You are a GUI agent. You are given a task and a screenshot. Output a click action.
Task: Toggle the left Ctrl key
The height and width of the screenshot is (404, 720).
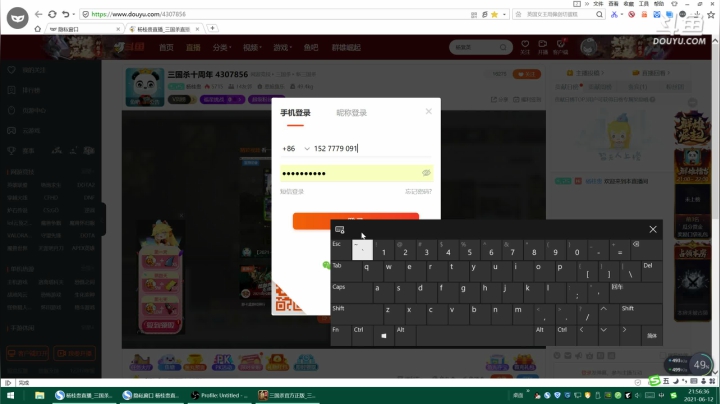pos(362,336)
